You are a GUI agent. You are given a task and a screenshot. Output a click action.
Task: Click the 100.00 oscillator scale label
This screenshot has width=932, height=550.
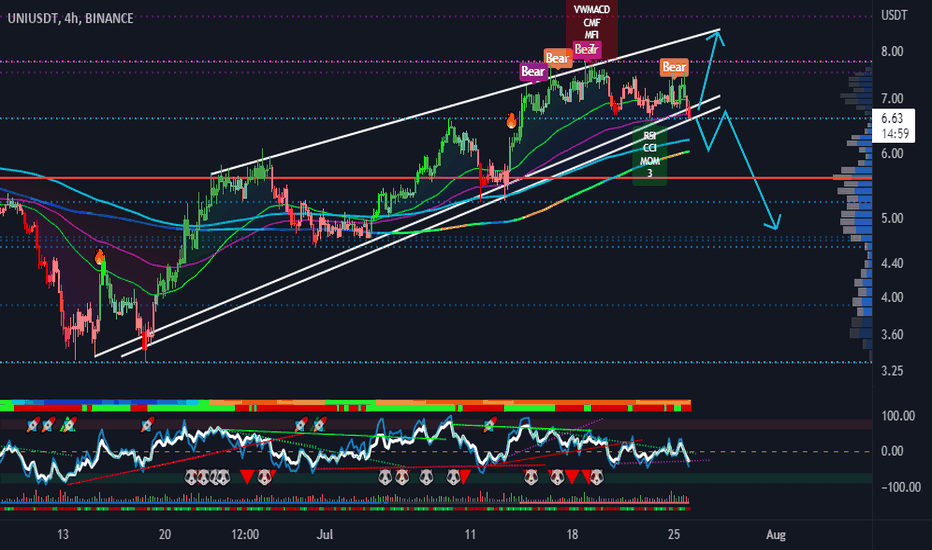click(898, 416)
